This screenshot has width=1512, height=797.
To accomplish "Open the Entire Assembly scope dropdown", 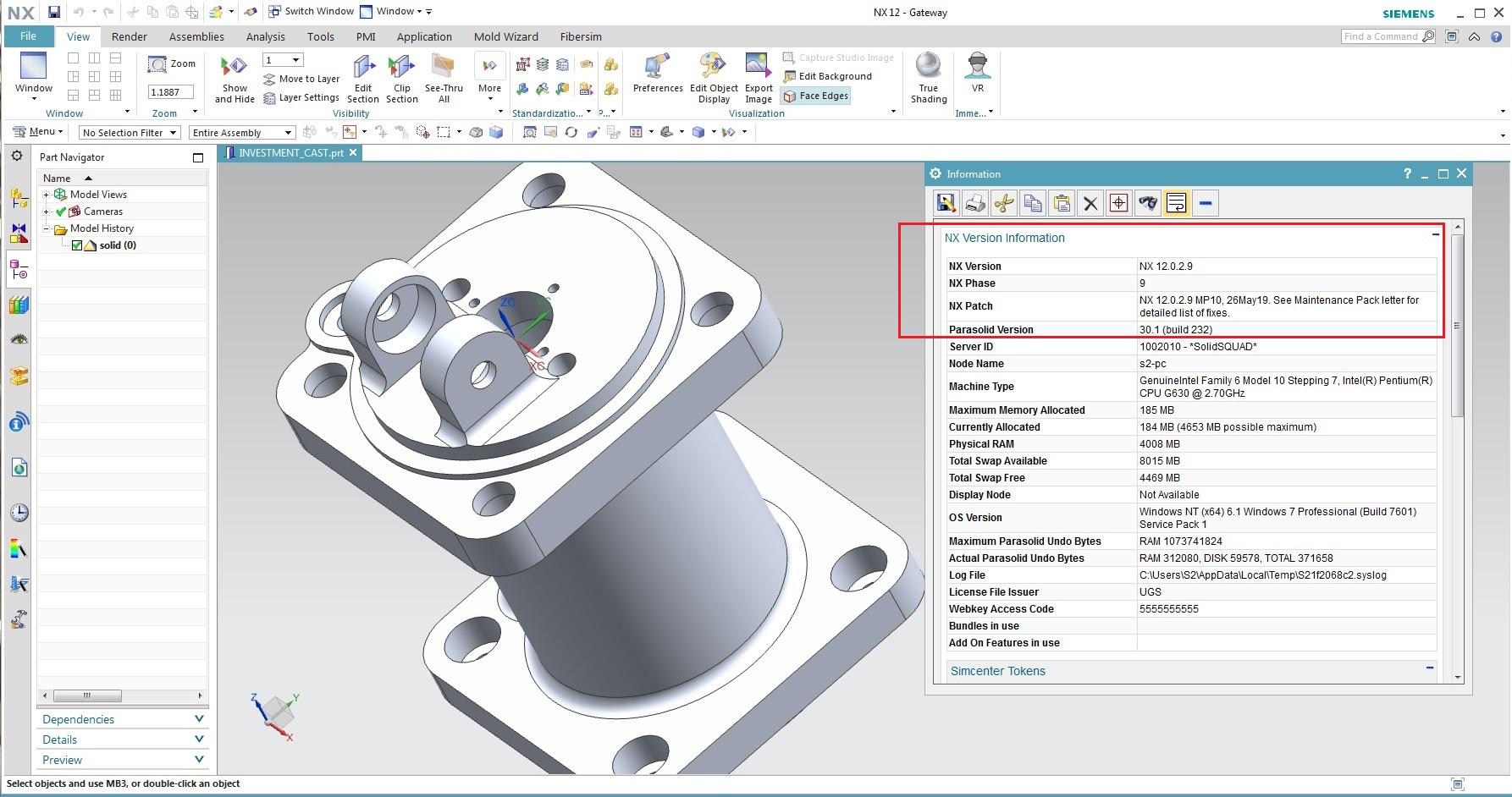I will 242,133.
